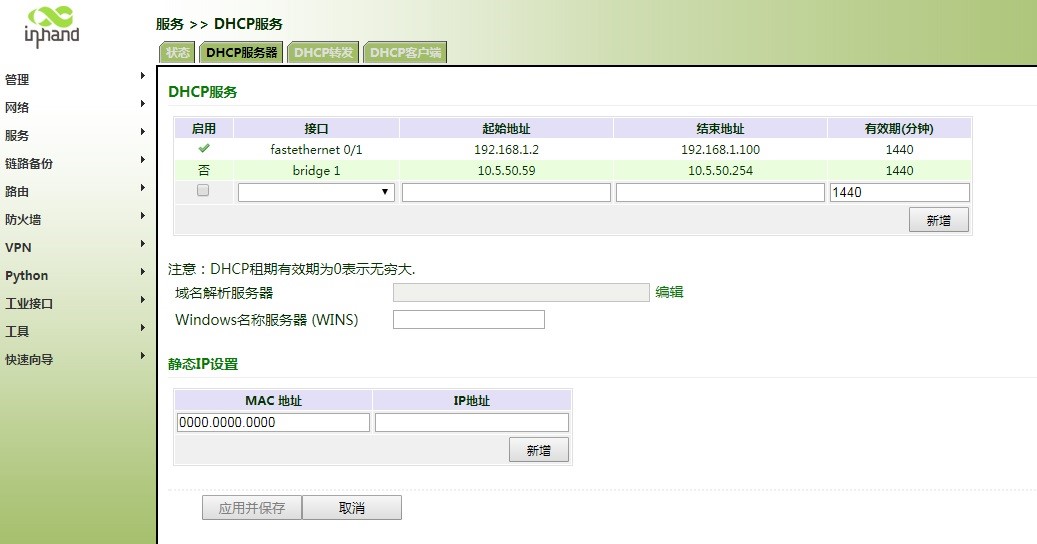1037x544 pixels.
Task: Switch to the DHCP转发 tab
Action: 324,53
